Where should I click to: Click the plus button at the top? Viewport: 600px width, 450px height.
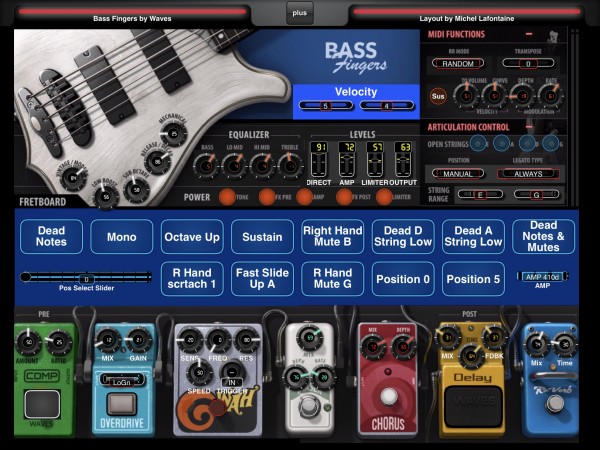300,13
